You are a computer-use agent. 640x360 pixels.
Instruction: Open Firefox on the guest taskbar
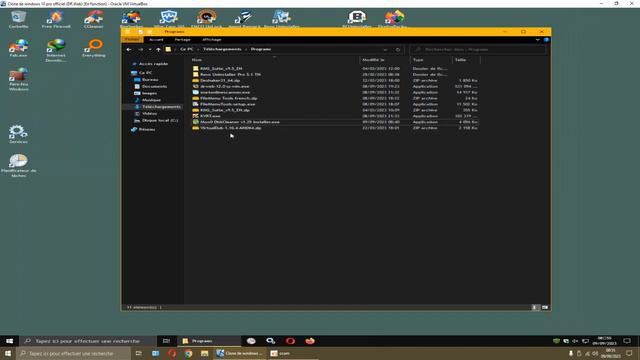pos(310,341)
